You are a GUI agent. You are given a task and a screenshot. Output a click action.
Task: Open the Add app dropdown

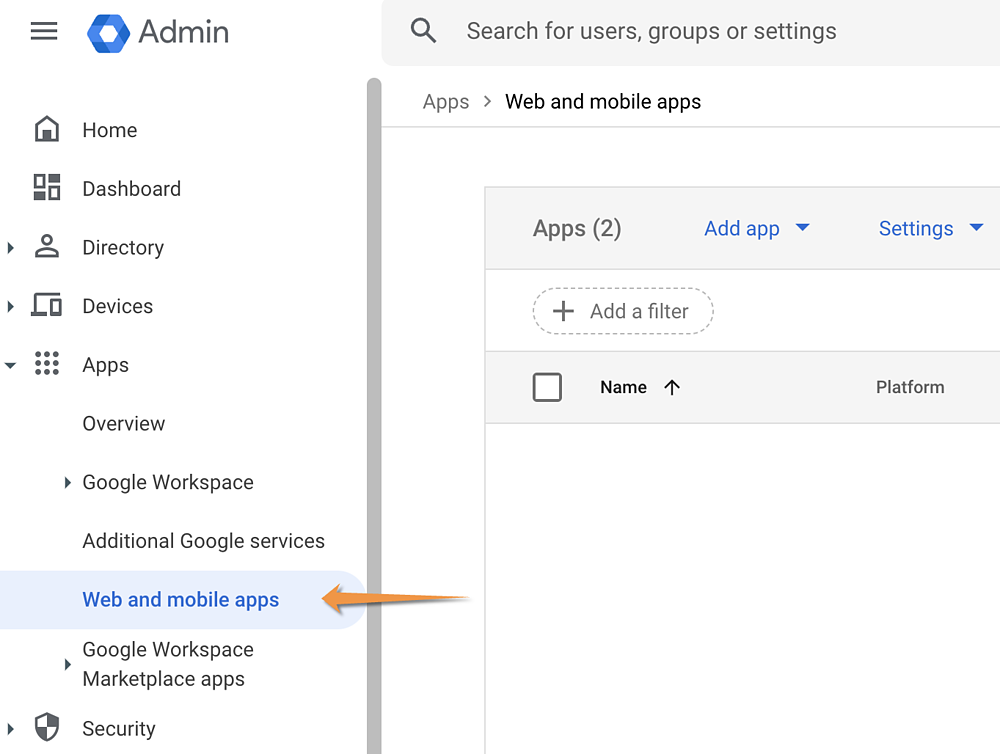756,228
